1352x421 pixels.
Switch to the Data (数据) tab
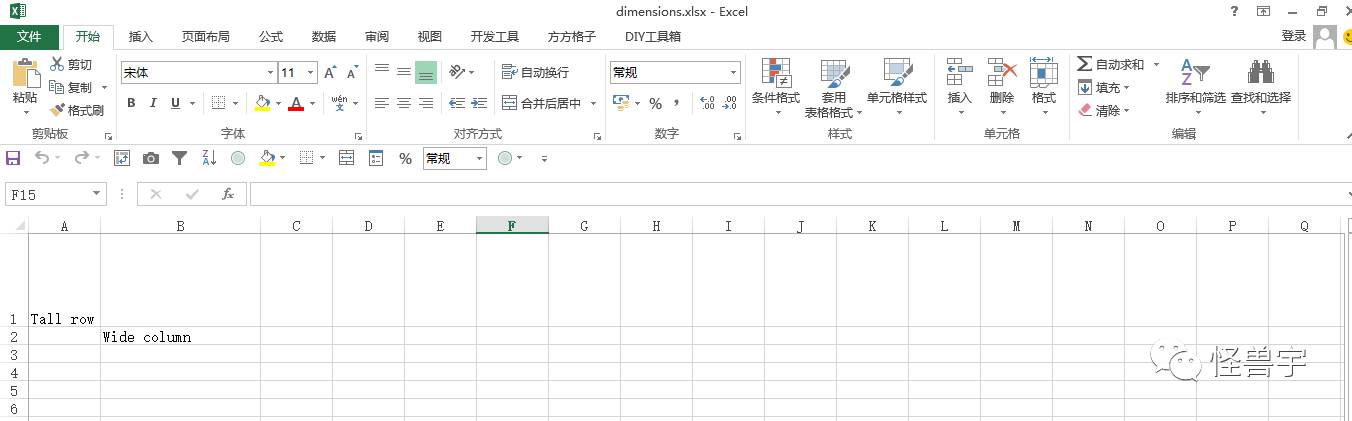pyautogui.click(x=324, y=37)
